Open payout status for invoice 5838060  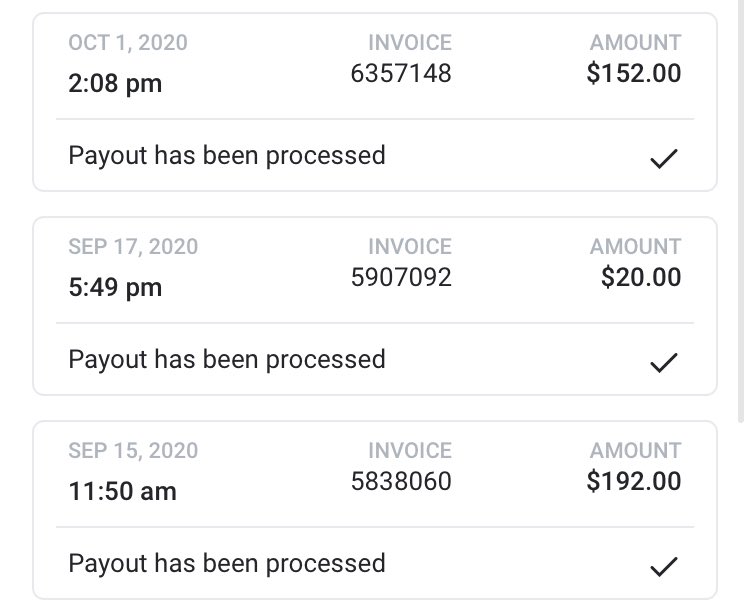[x=227, y=563]
